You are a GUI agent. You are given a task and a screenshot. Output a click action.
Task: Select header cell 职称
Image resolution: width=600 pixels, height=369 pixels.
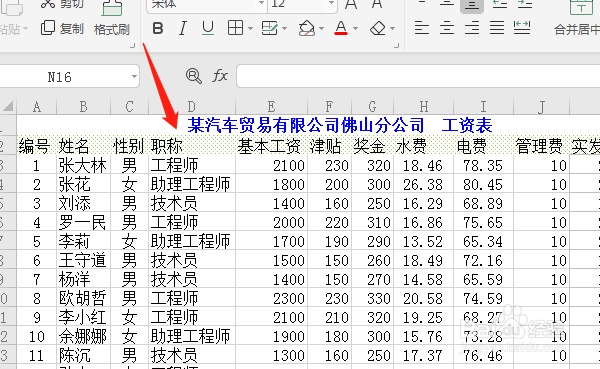tap(192, 146)
